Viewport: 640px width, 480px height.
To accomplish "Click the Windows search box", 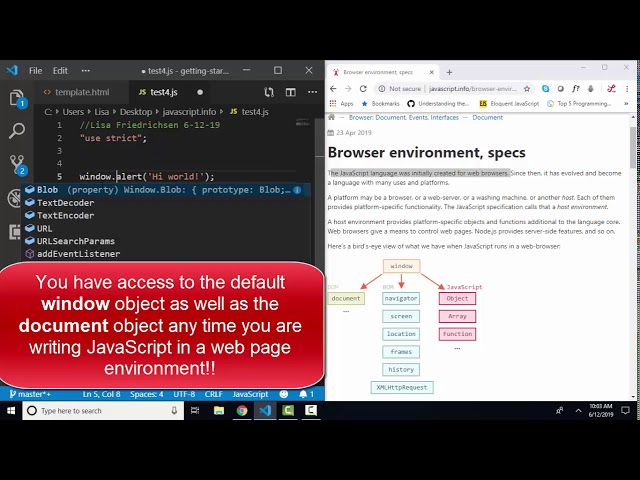I will (x=103, y=411).
